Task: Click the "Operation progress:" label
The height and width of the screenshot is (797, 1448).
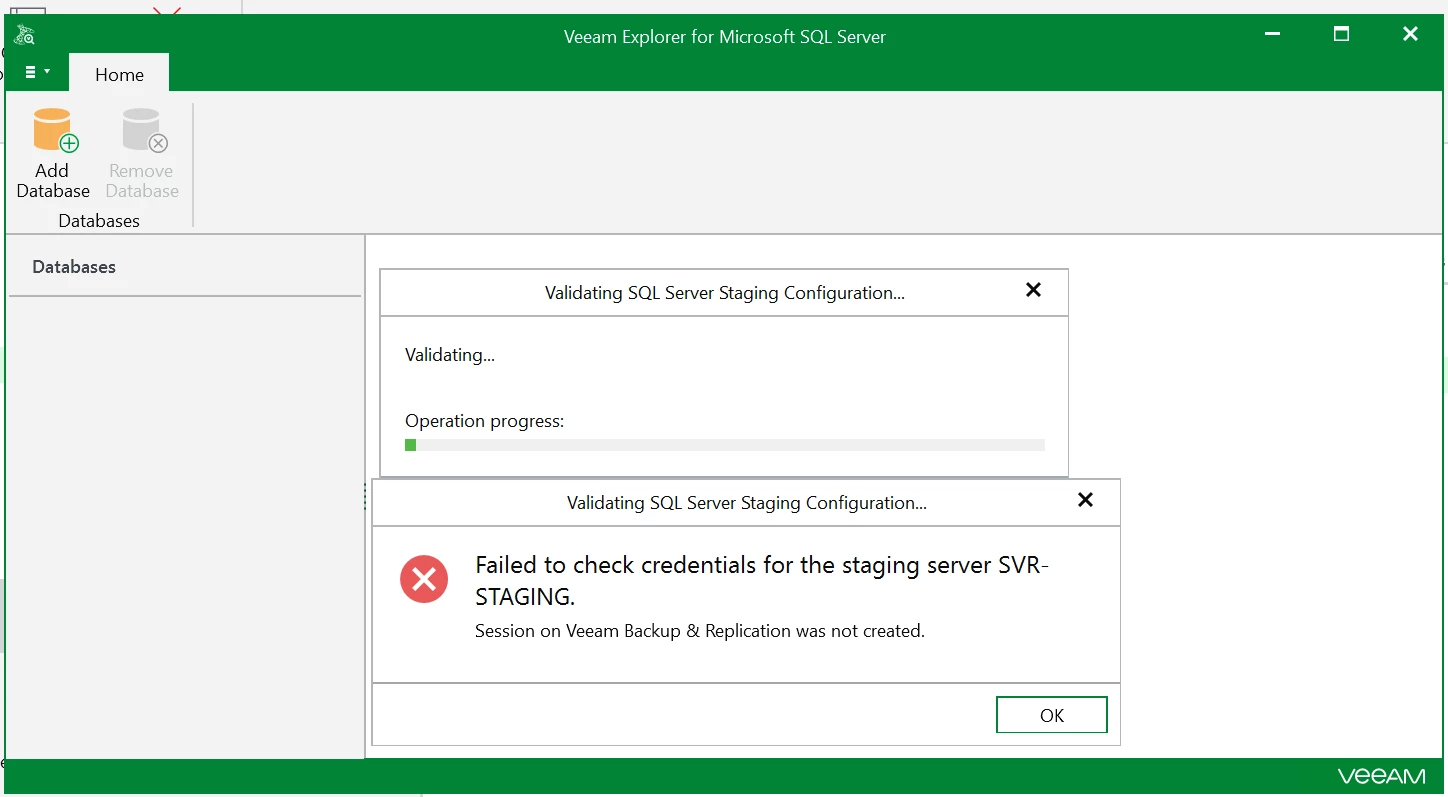Action: (485, 421)
